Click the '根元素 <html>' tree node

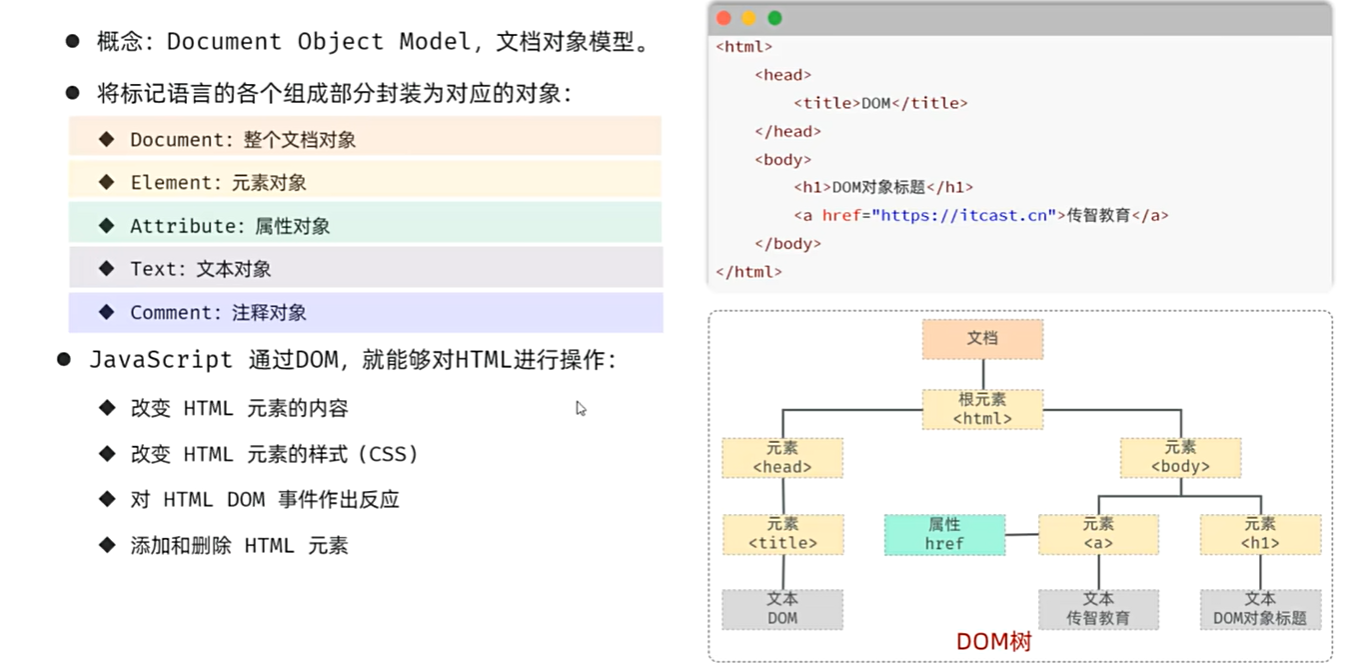(982, 409)
